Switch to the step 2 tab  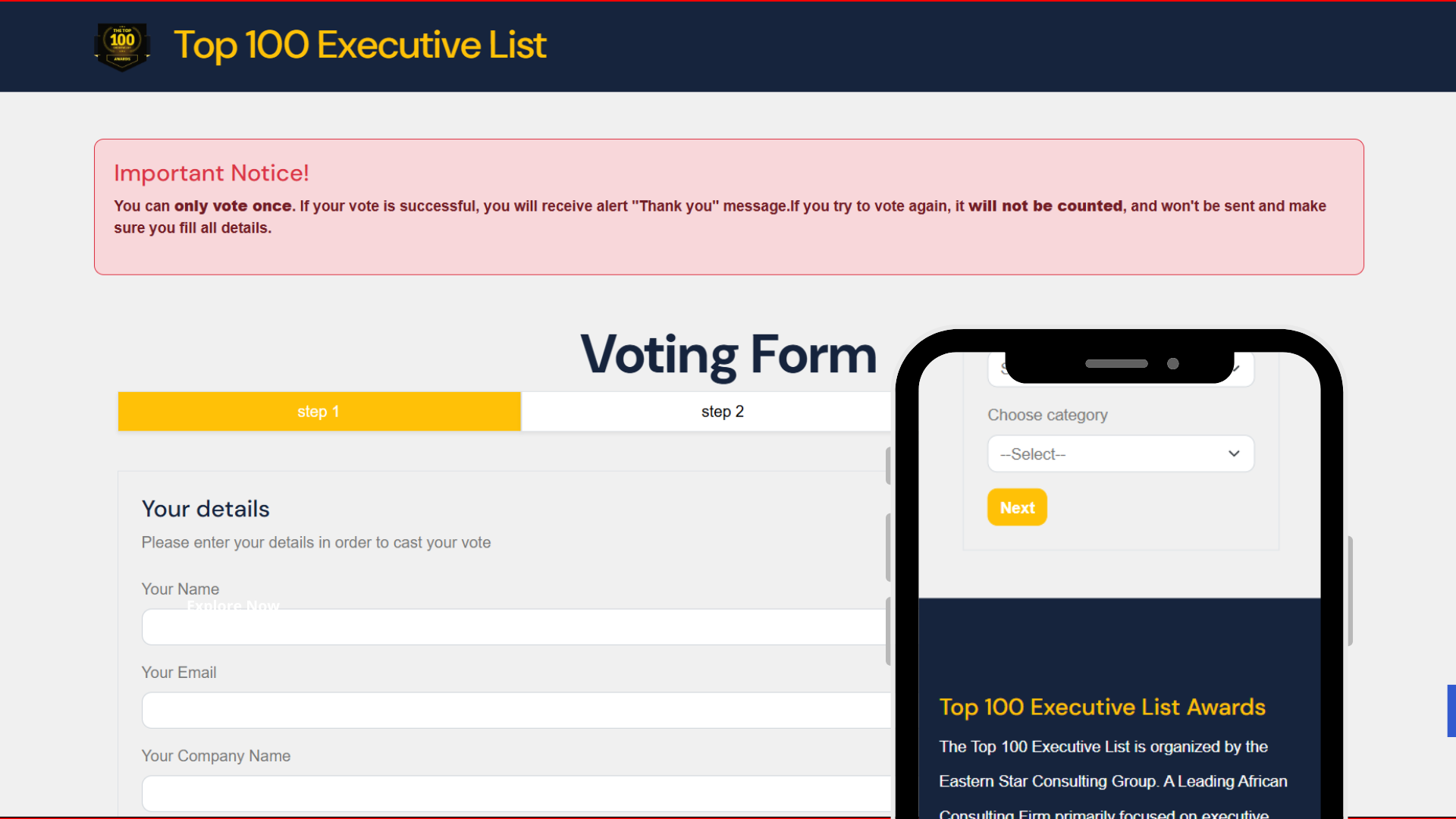coord(721,412)
